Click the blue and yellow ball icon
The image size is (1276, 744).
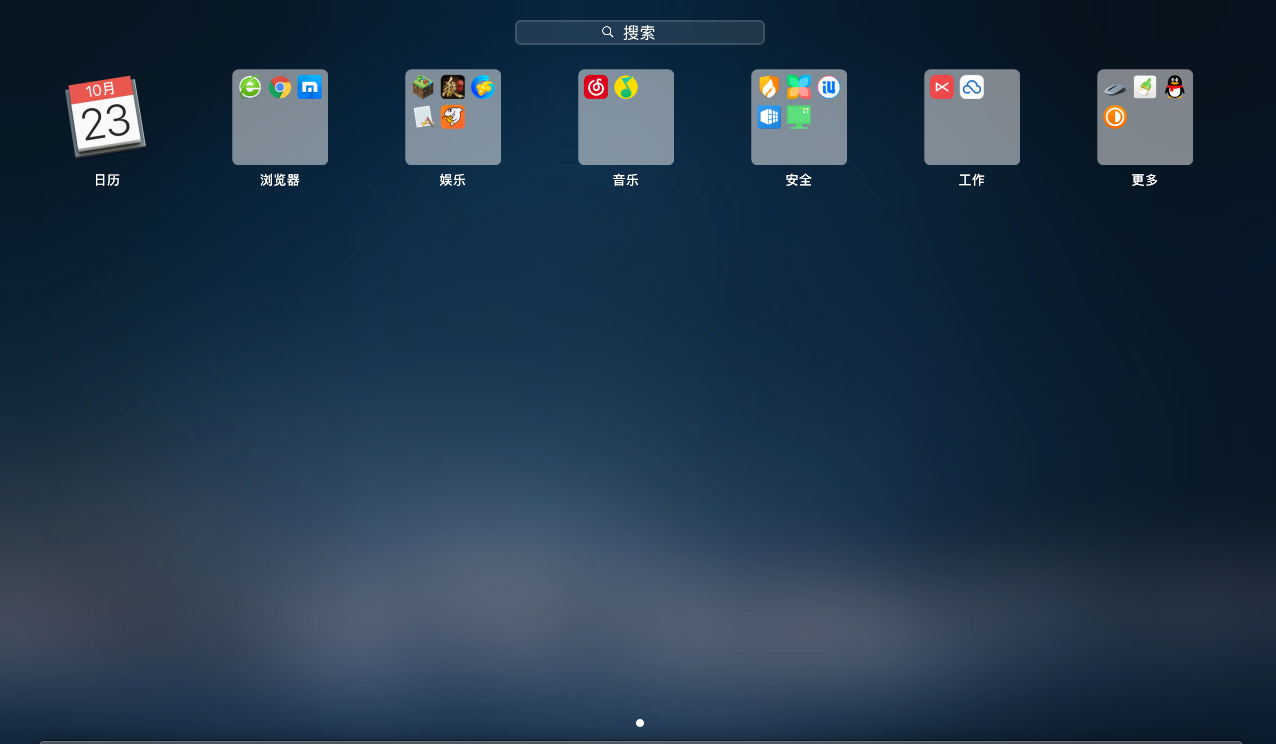coord(483,87)
